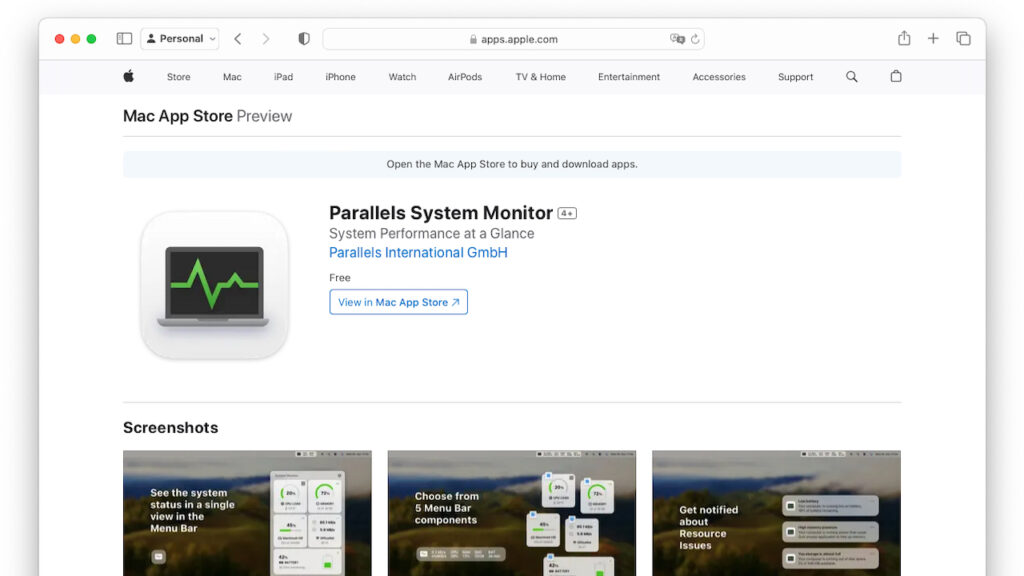Open the Support menu item
This screenshot has width=1024, height=576.
coord(795,76)
